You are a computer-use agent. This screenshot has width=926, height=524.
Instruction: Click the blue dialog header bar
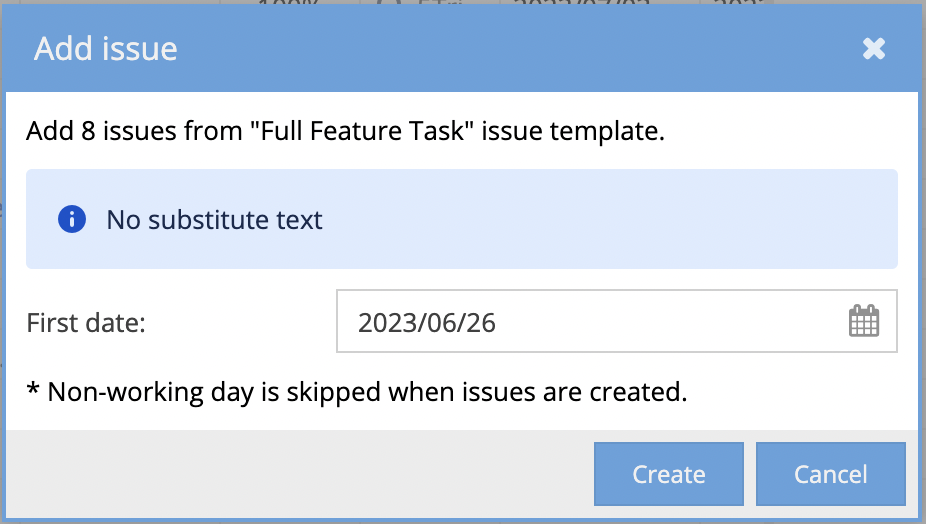pos(500,49)
